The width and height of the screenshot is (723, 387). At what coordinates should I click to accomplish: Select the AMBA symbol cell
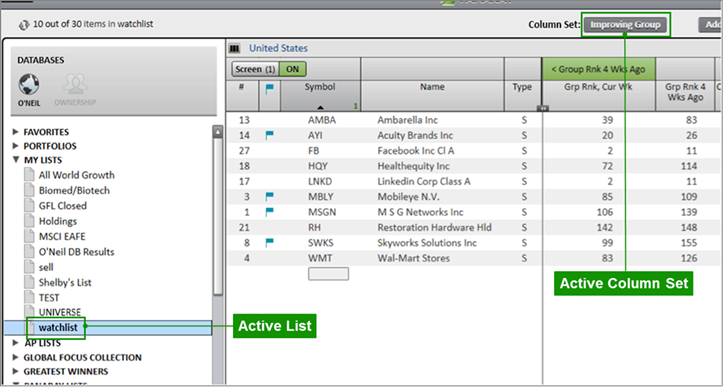(x=322, y=120)
